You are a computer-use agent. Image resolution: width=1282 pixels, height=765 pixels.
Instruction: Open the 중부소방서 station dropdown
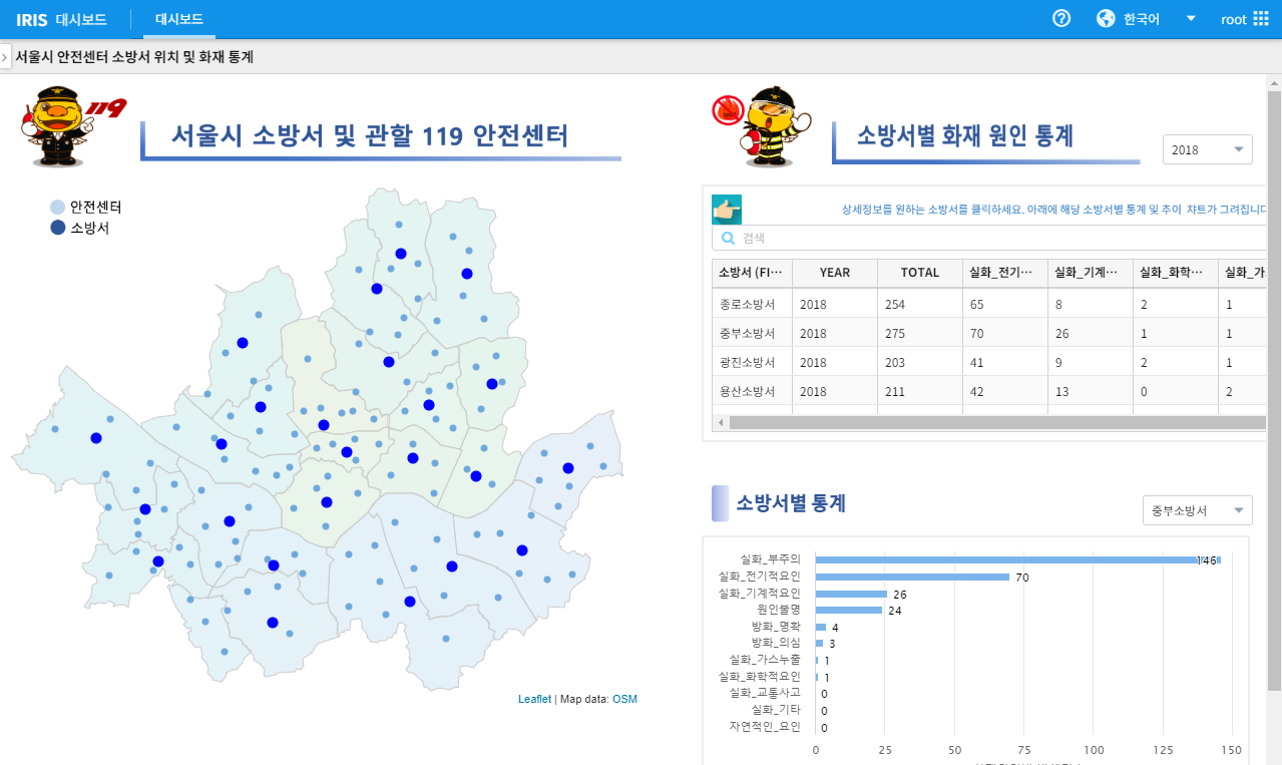point(1197,510)
